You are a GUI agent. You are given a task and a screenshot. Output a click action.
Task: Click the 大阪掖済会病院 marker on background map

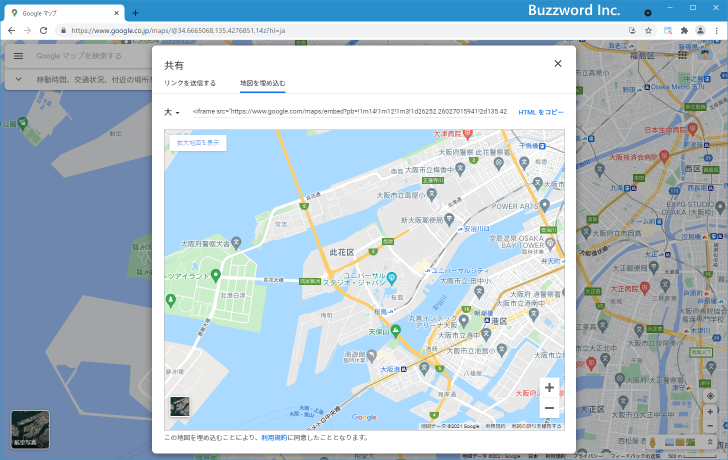coord(664,155)
